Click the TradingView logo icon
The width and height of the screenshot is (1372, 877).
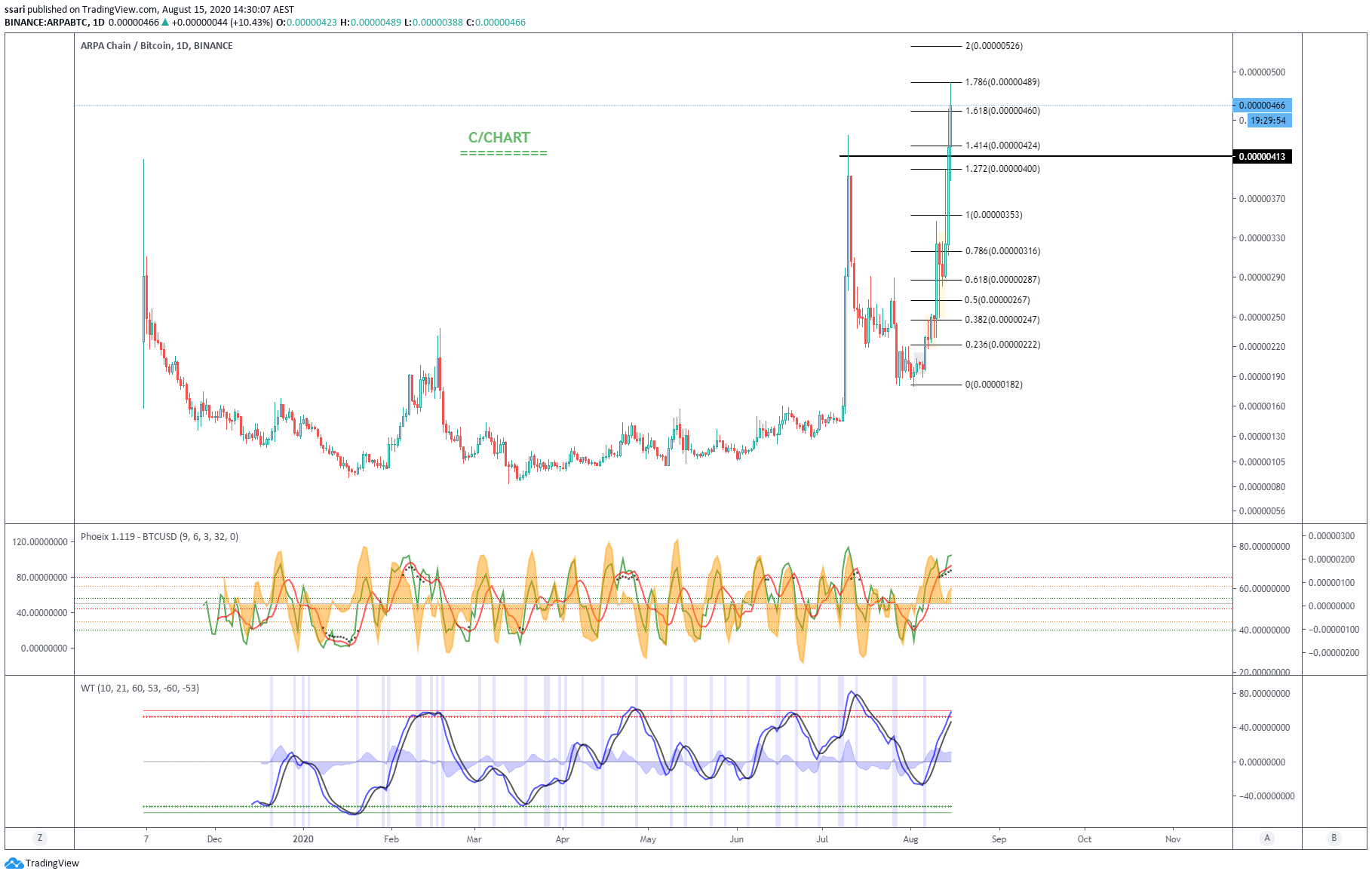coord(14,863)
